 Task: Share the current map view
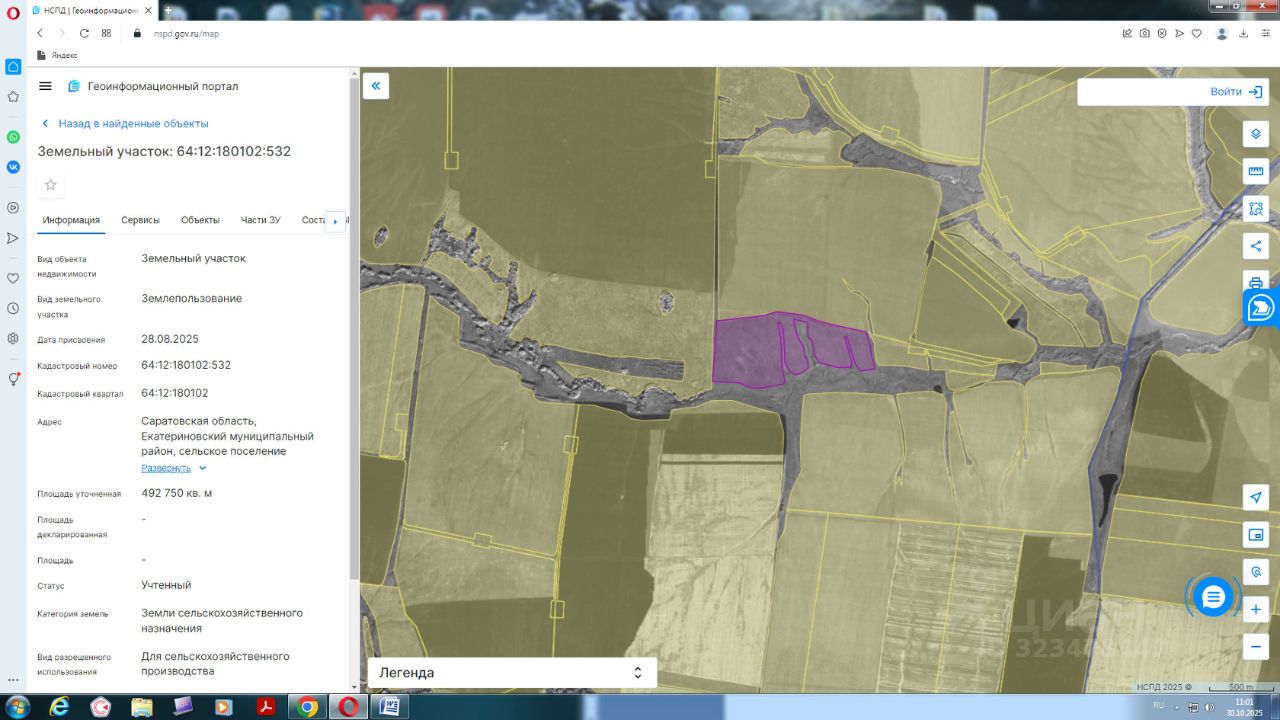coord(1256,246)
